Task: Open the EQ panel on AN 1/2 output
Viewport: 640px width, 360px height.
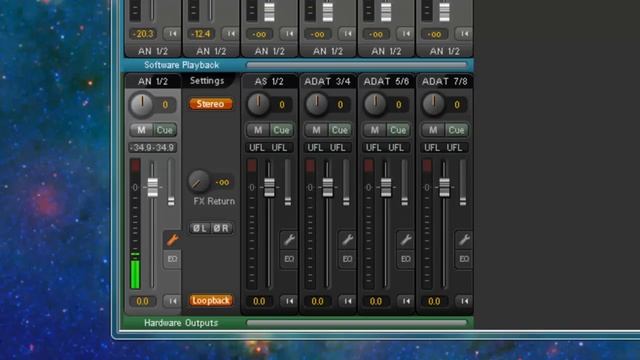Action: pyautogui.click(x=172, y=259)
